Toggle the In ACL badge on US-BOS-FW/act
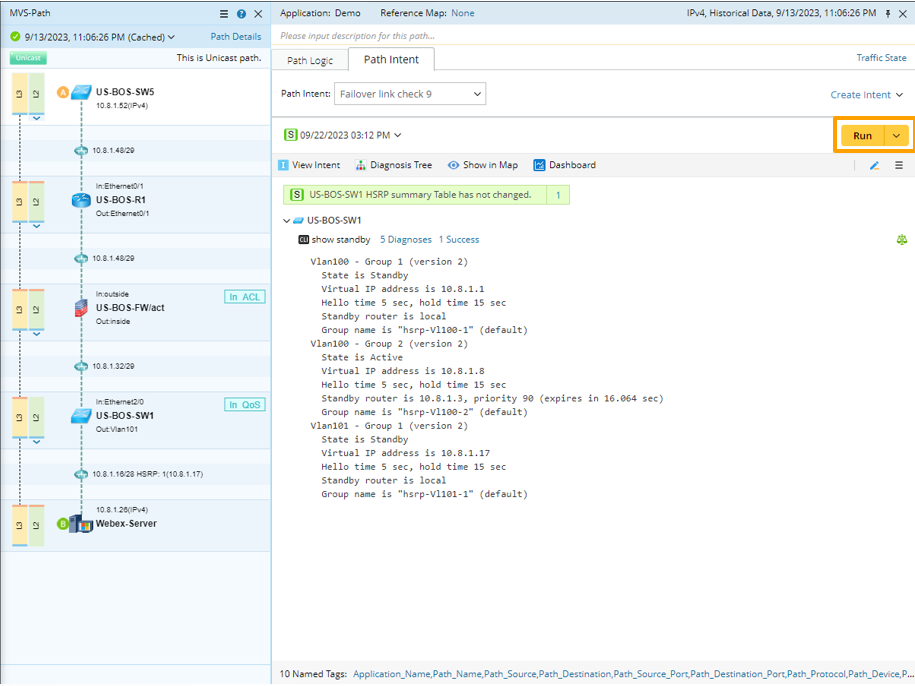Screen dimensions: 915x686 tap(244, 297)
